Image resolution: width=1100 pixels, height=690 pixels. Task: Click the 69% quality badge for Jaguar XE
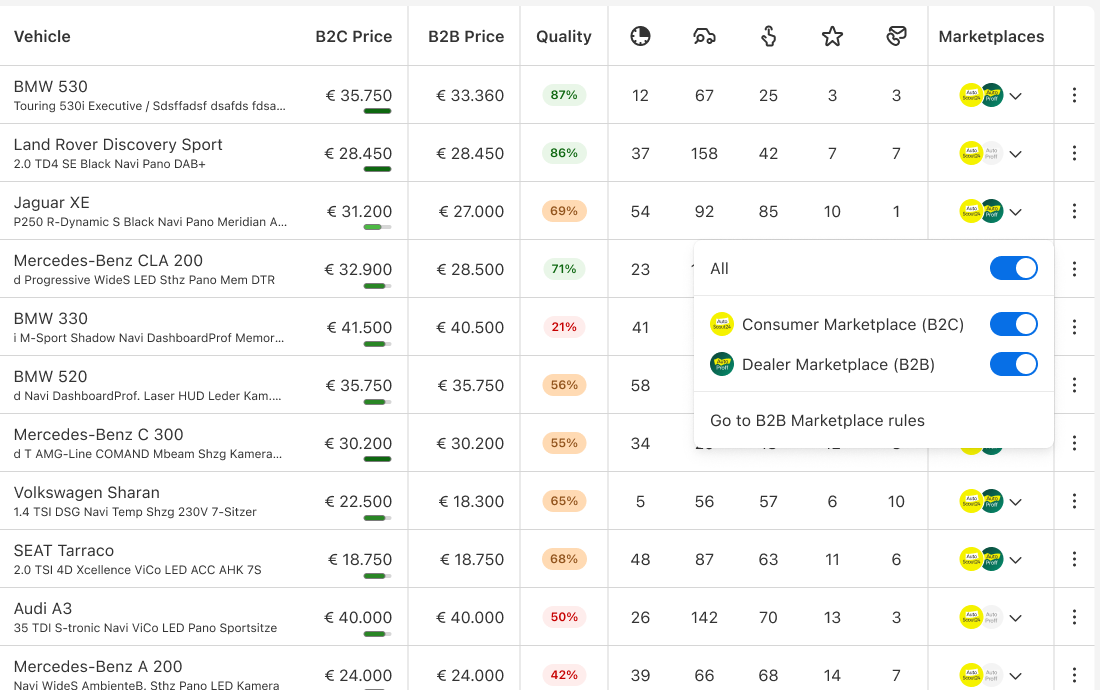click(x=564, y=211)
